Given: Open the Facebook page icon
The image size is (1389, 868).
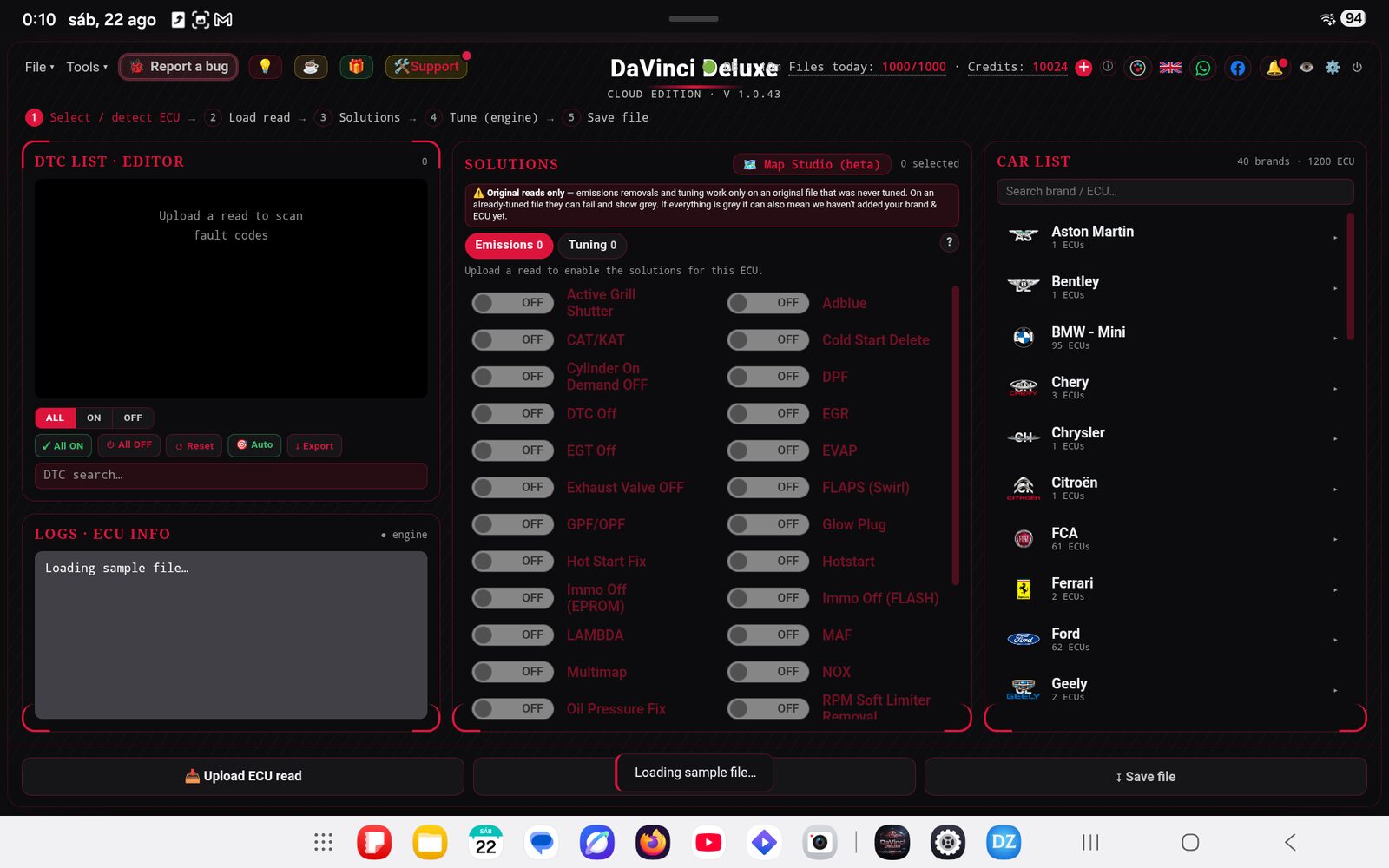Looking at the screenshot, I should click(1238, 68).
